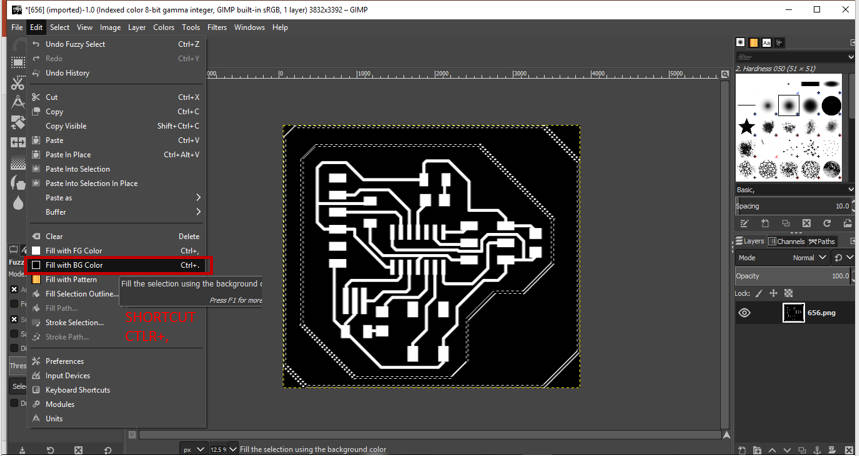
Task: Check the fourth tool option checkbox
Action: click(15, 333)
